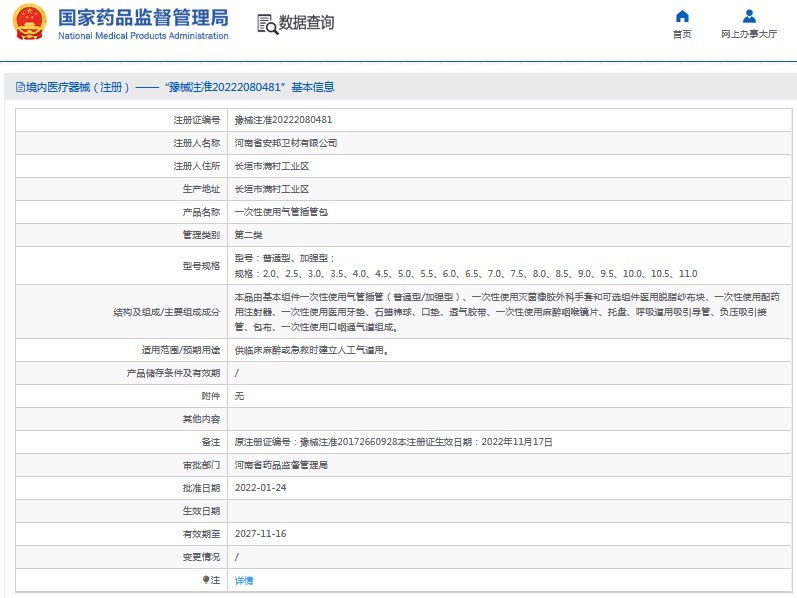
Task: Click the approval date 2022-01-24
Action: (260, 488)
